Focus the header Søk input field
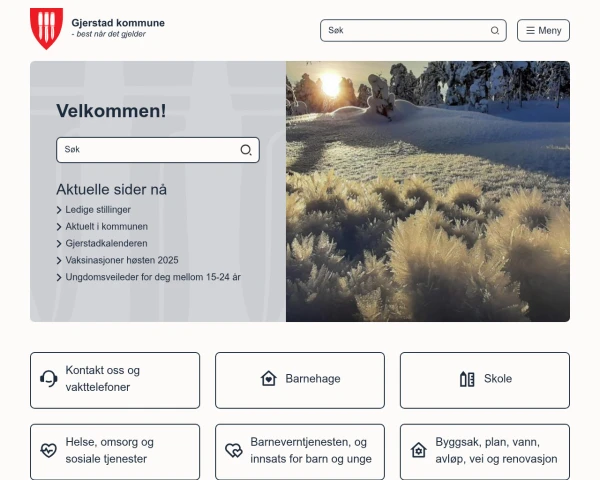The width and height of the screenshot is (600, 480). point(405,31)
